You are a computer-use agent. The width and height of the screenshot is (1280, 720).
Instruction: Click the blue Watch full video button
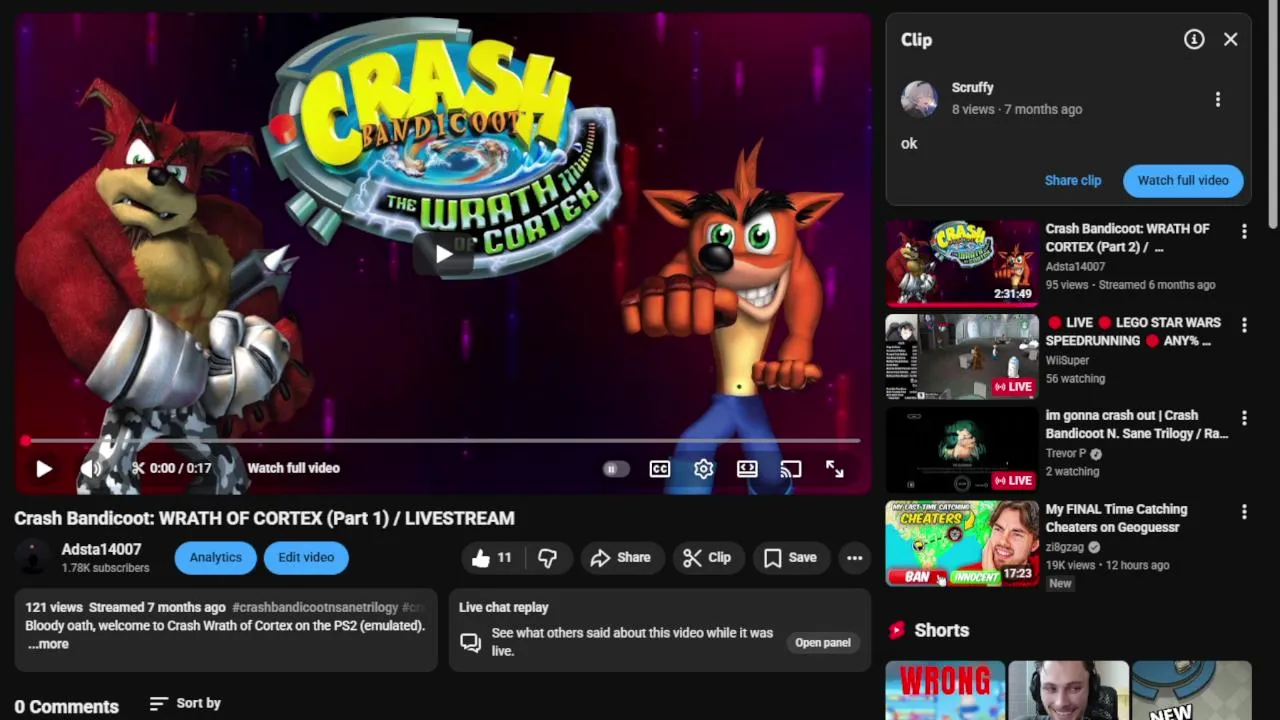[x=1183, y=180]
